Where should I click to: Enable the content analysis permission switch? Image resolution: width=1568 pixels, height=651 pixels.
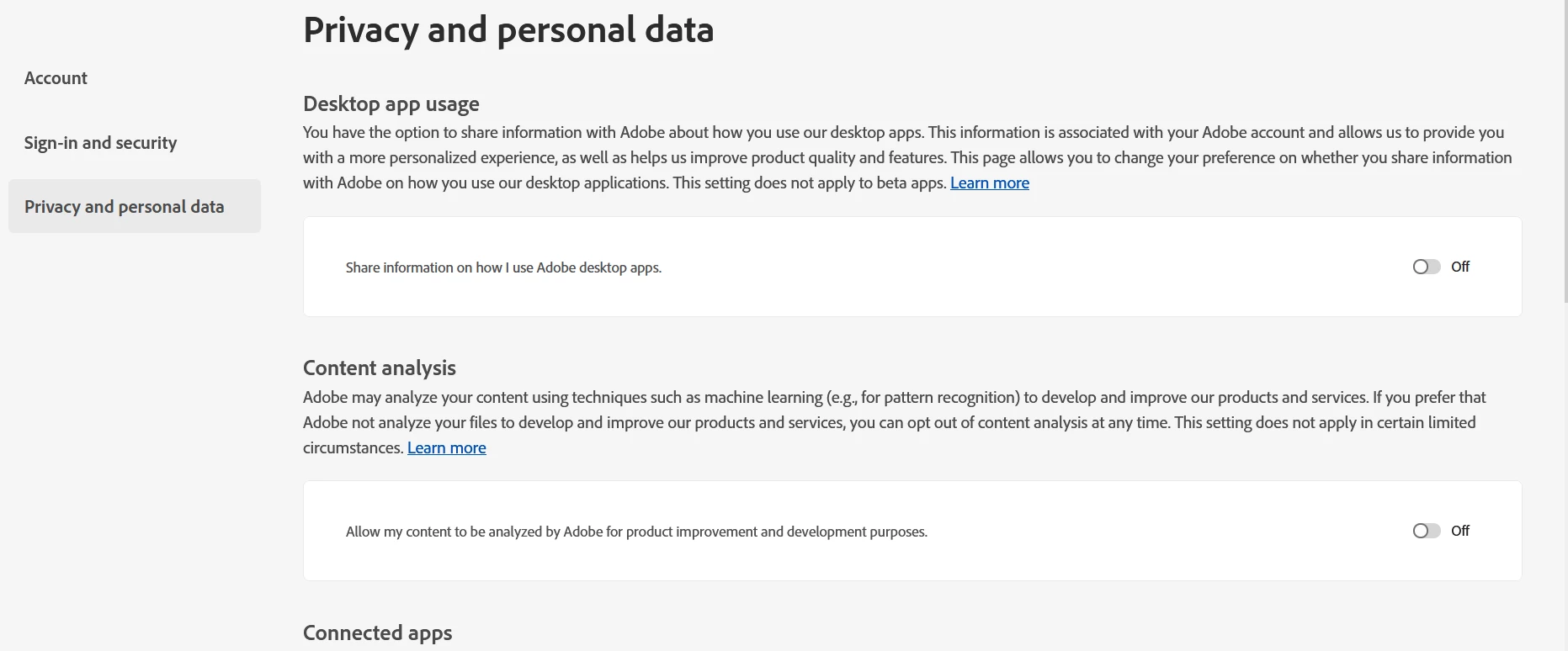(x=1426, y=531)
